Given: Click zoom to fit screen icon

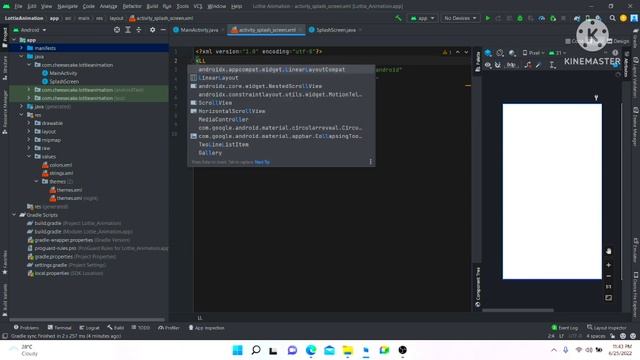Looking at the screenshot, I should [609, 298].
